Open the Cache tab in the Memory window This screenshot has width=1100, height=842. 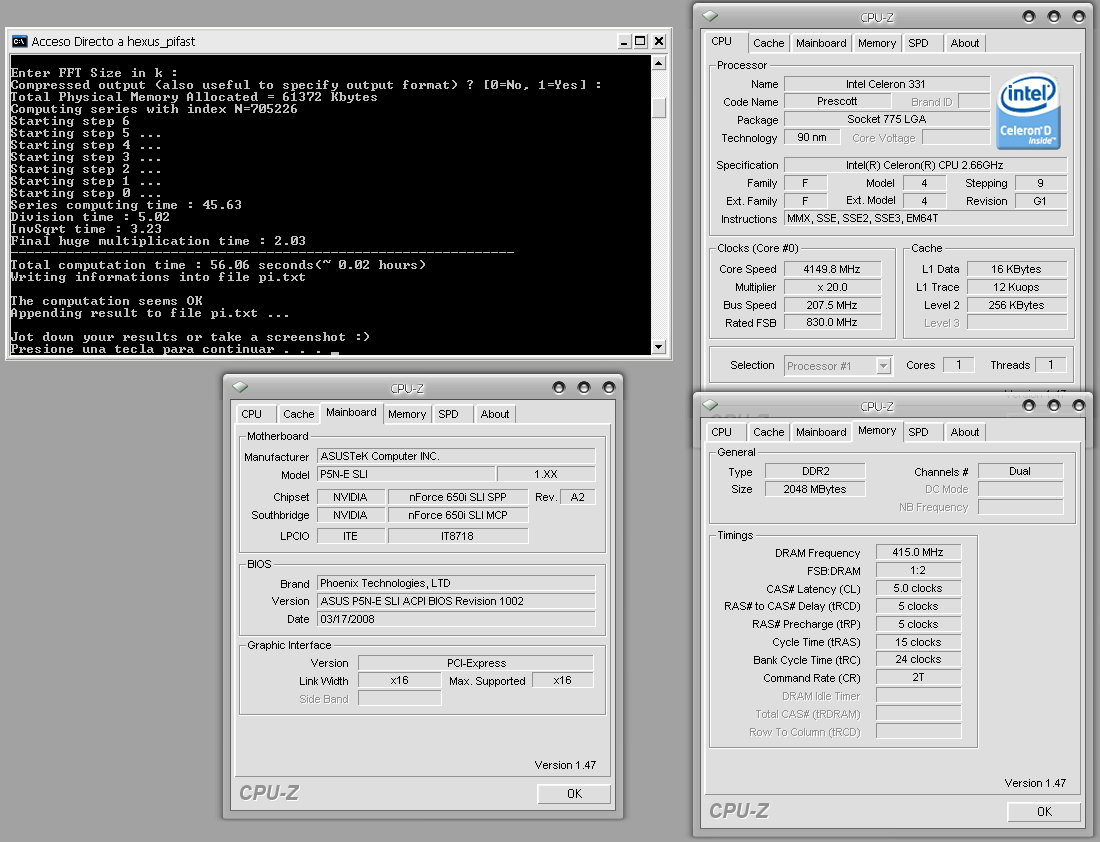[768, 432]
